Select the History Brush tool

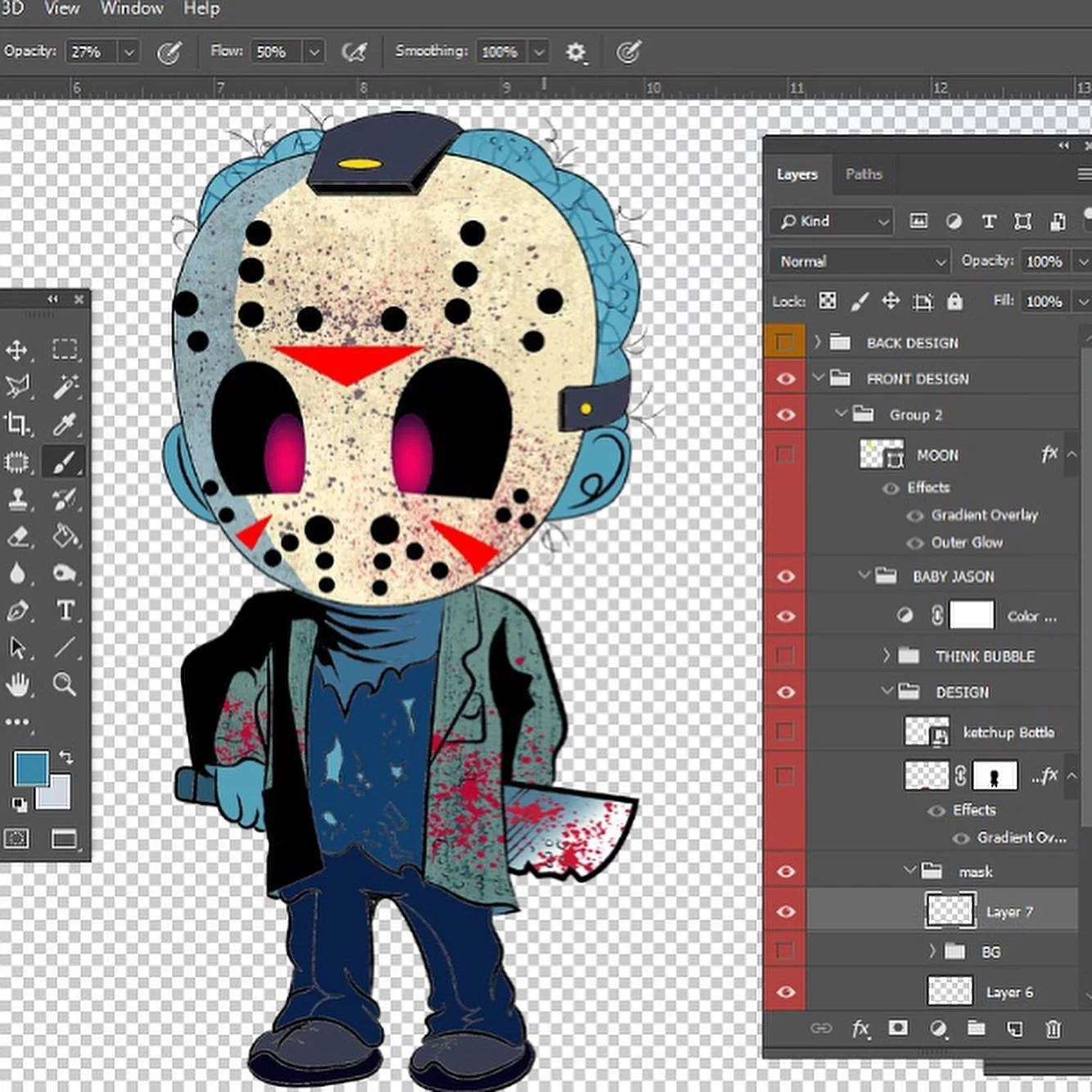65,499
